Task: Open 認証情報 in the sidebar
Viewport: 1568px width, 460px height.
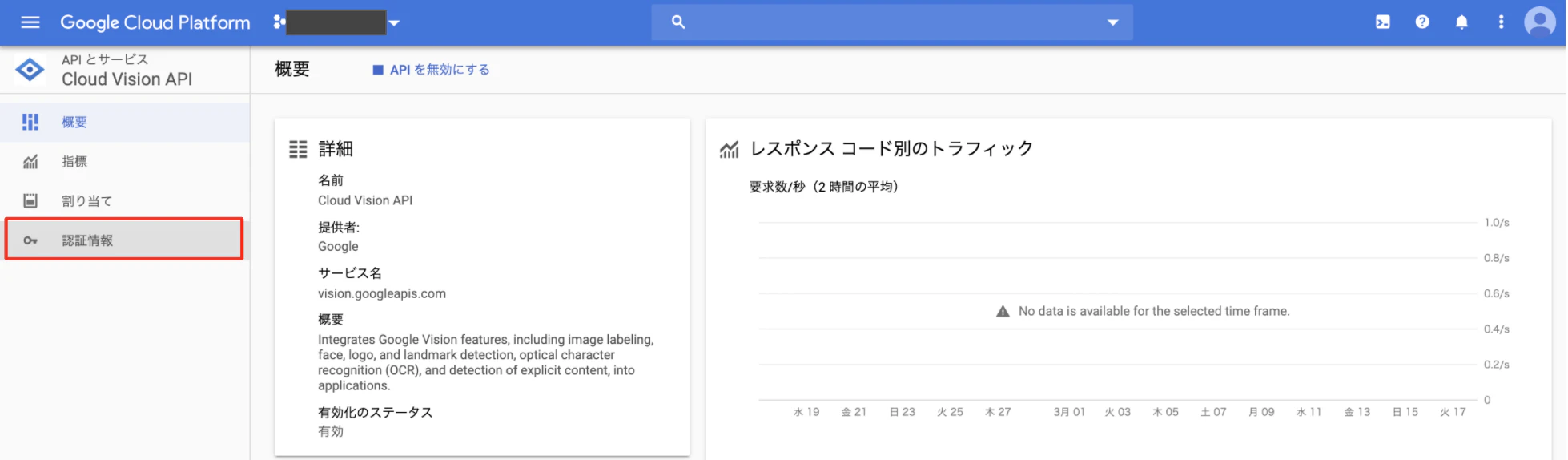Action: point(125,240)
